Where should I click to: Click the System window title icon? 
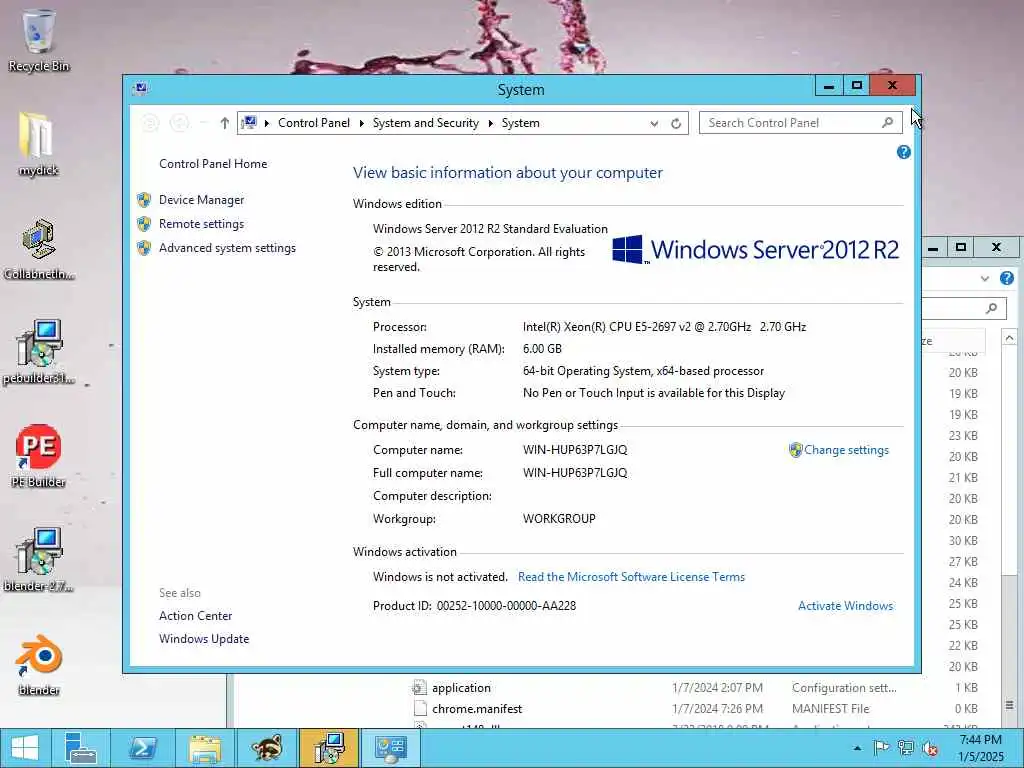(140, 88)
